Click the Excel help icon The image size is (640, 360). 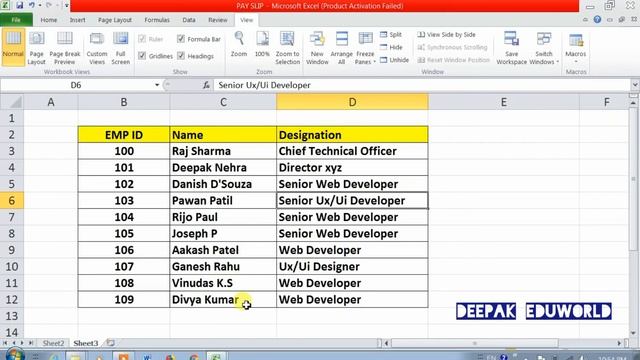597,20
